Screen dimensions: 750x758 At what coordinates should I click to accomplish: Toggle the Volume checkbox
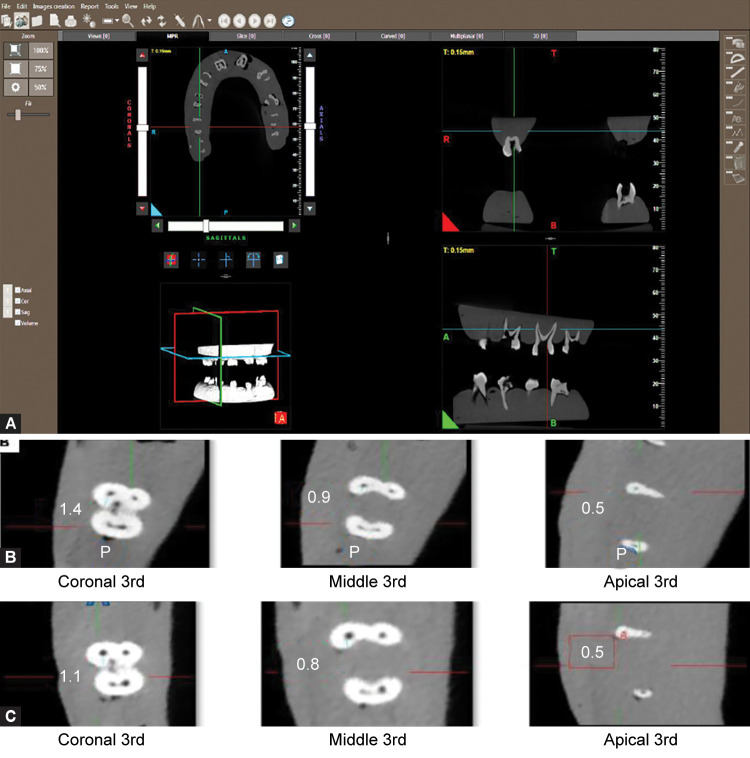click(17, 322)
